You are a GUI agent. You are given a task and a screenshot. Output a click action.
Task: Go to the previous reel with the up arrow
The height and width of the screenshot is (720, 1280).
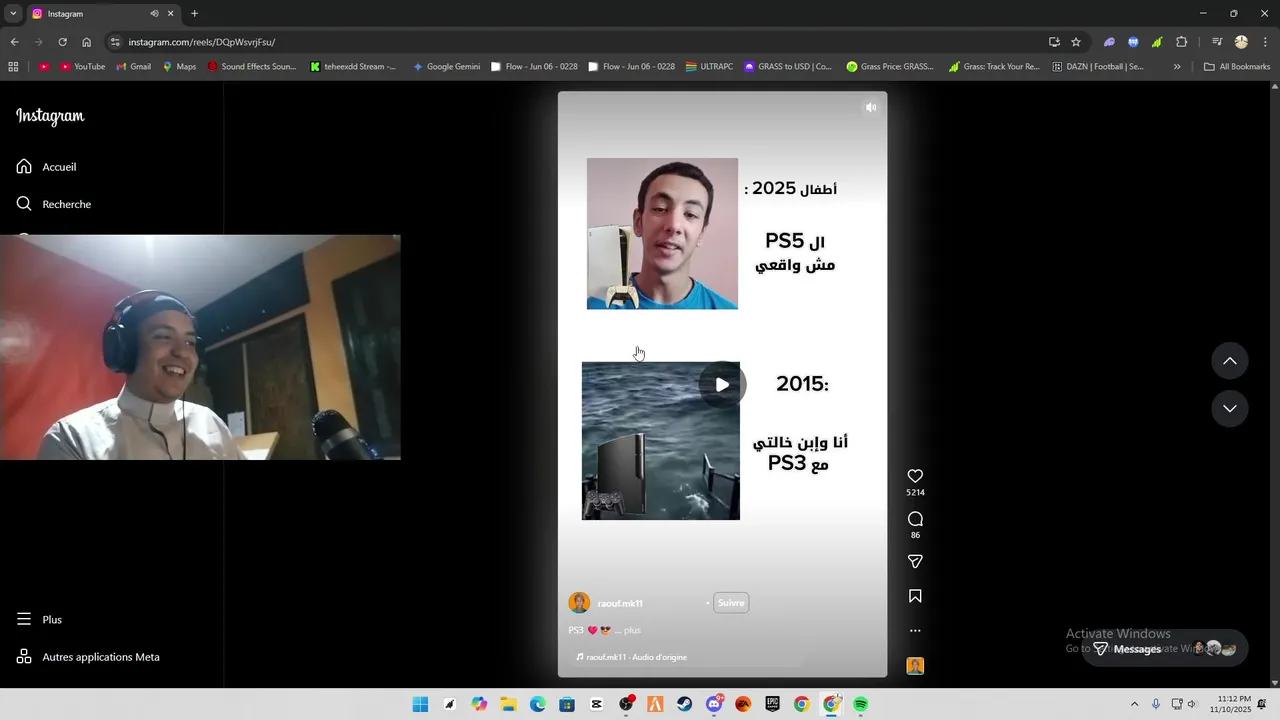coord(1230,361)
